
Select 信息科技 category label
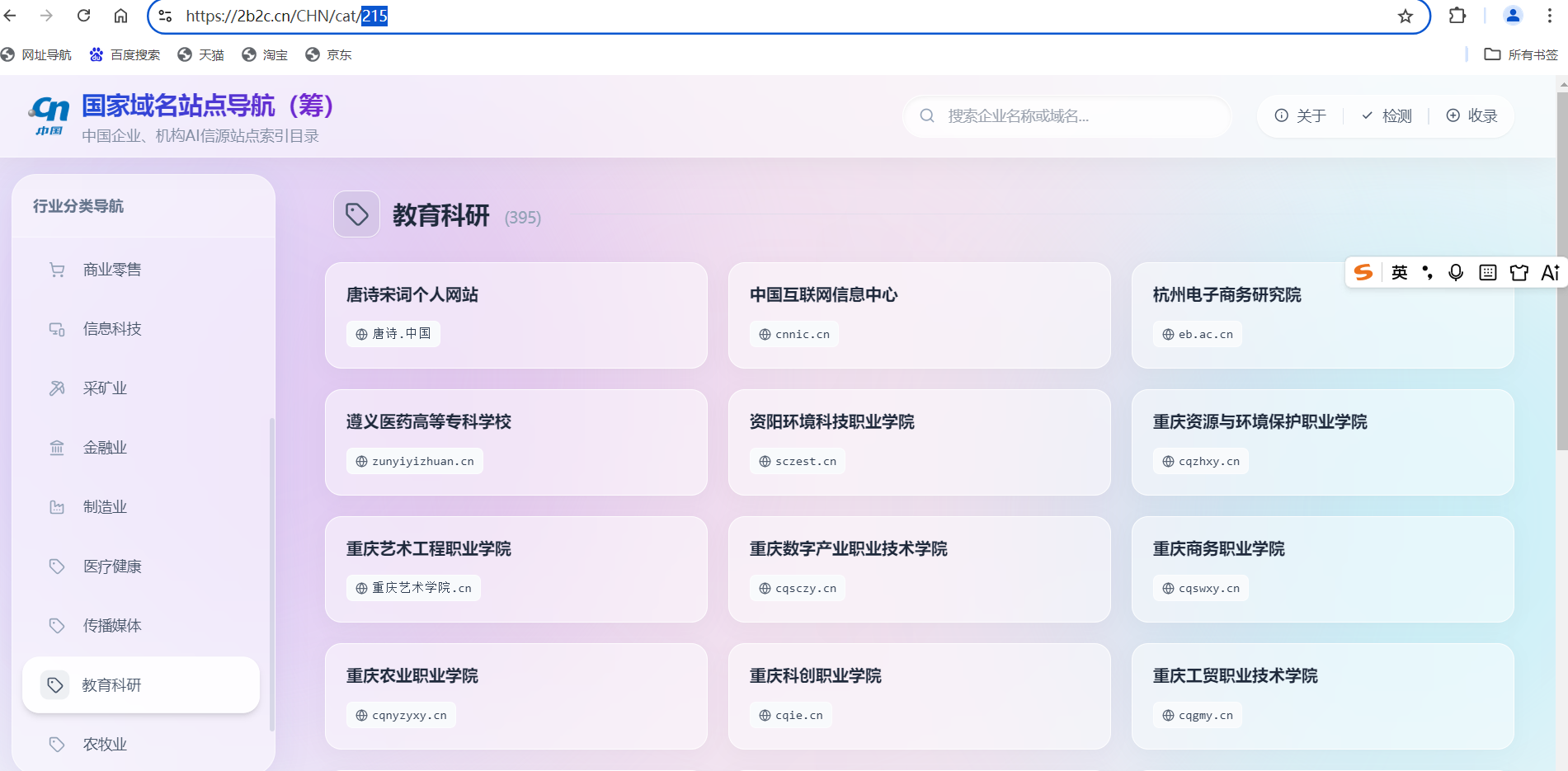[112, 329]
